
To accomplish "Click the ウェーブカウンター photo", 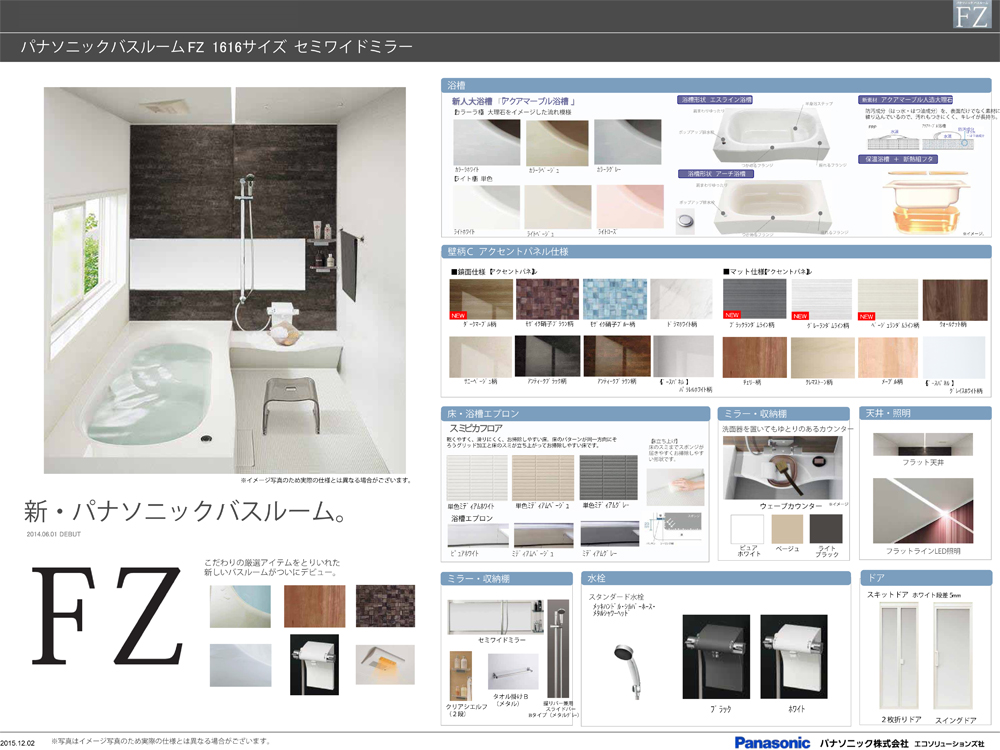I will click(x=783, y=468).
